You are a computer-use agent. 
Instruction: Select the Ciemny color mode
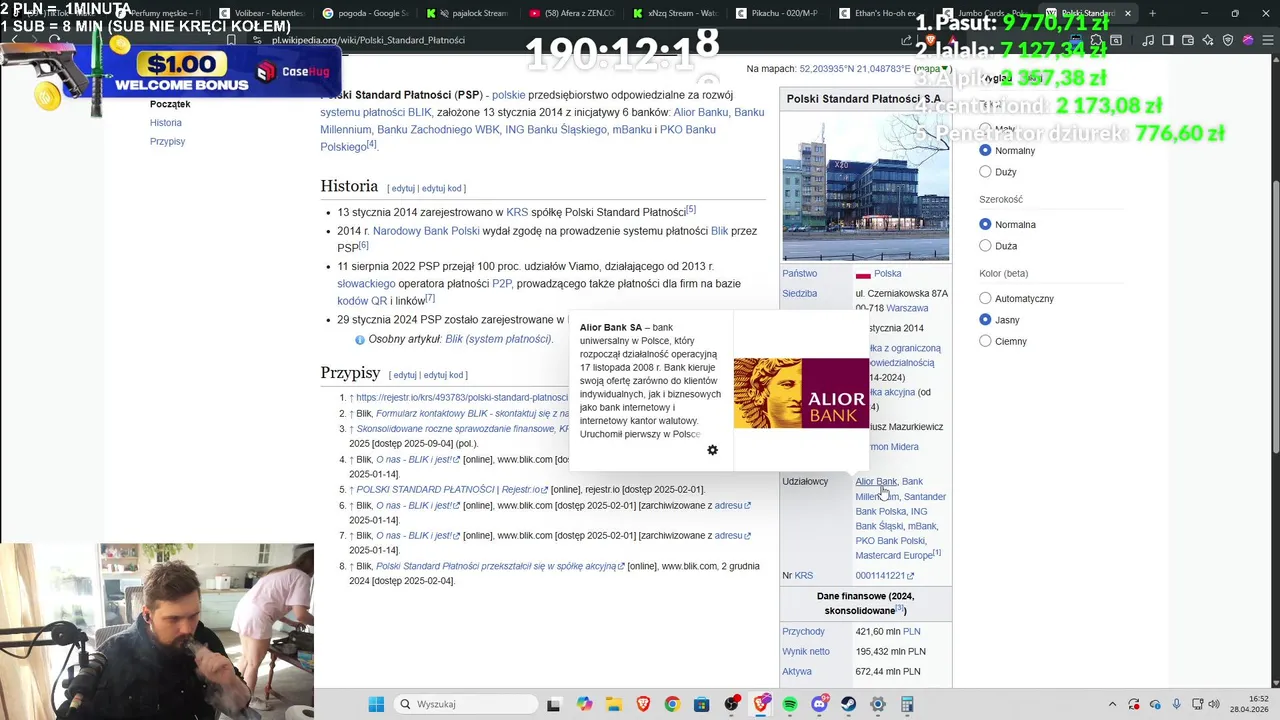tap(985, 341)
